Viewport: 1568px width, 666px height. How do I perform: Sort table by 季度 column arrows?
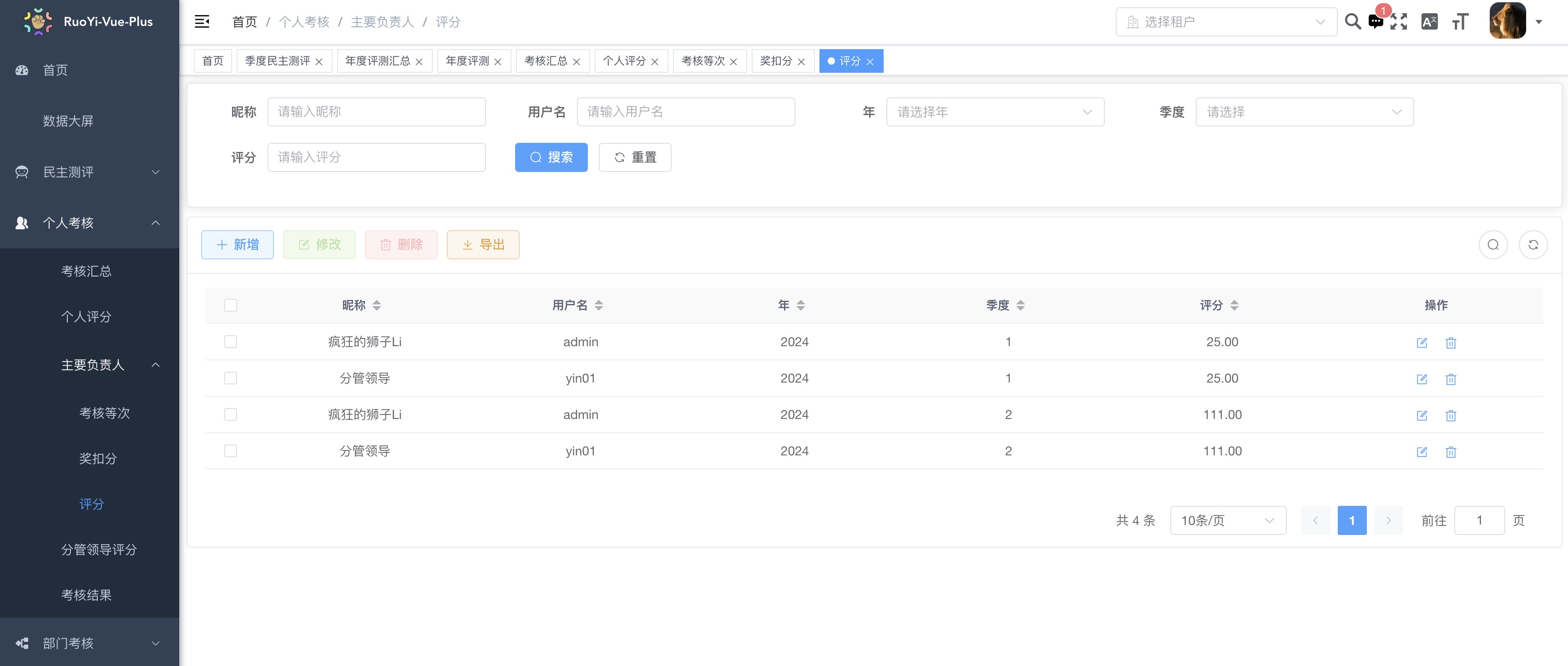click(x=1021, y=306)
